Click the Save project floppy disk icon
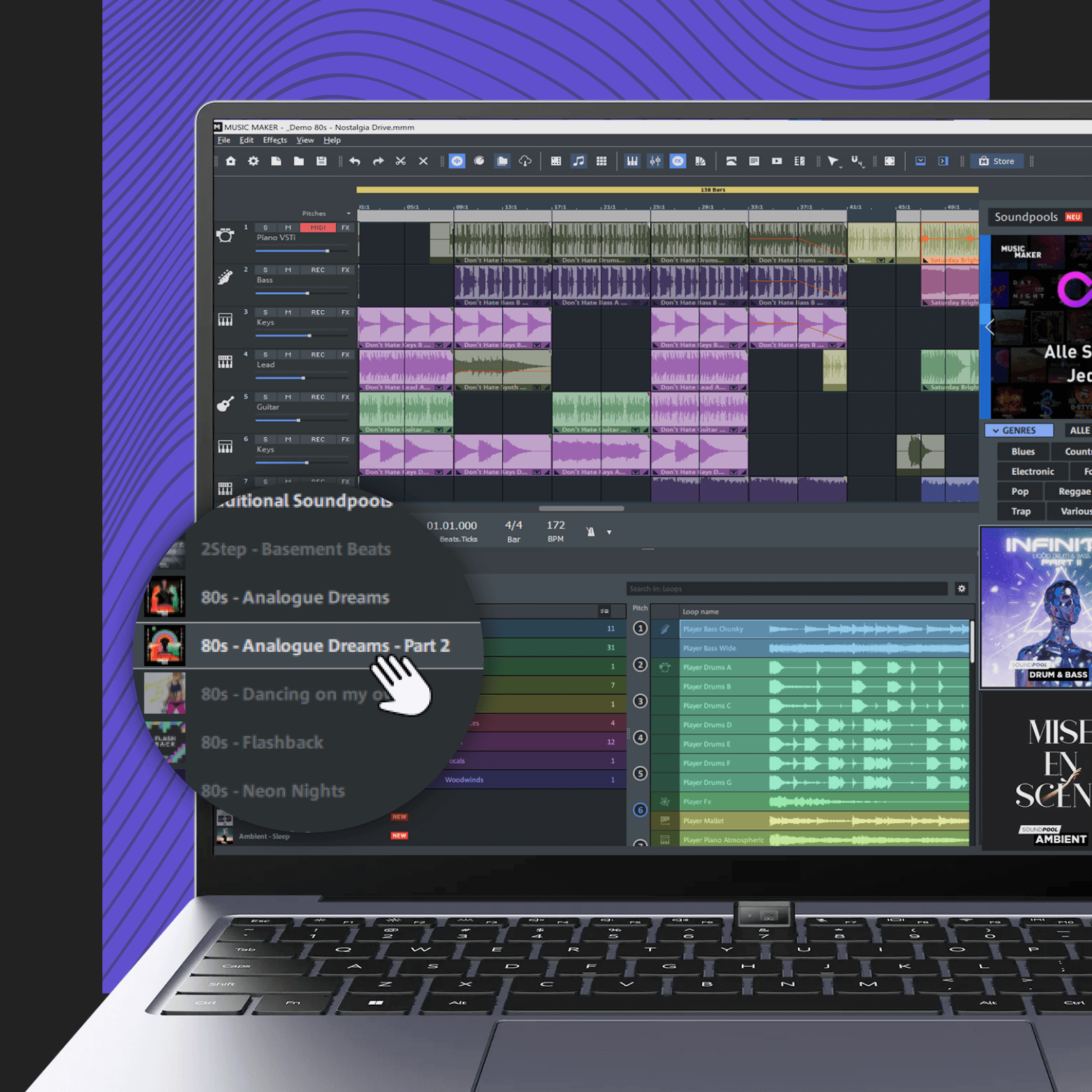This screenshot has height=1092, width=1092. (x=321, y=161)
